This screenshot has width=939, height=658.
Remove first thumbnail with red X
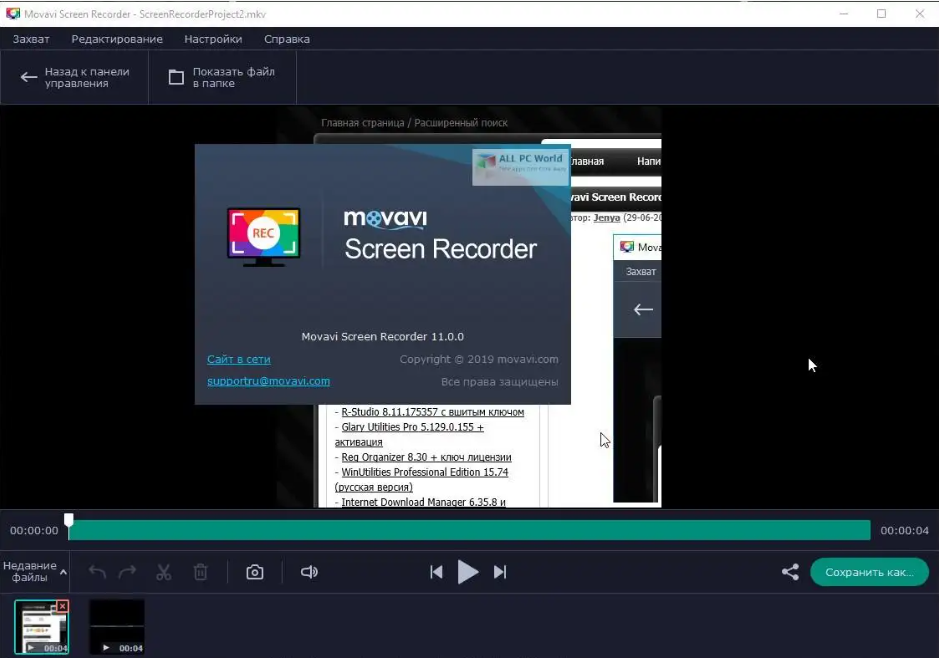63,606
